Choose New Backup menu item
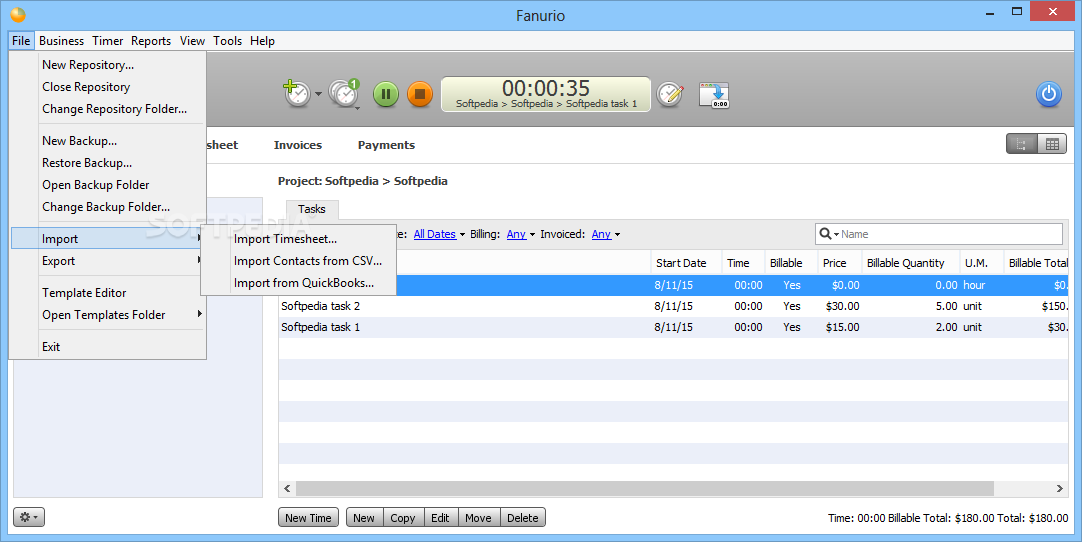 (x=108, y=141)
